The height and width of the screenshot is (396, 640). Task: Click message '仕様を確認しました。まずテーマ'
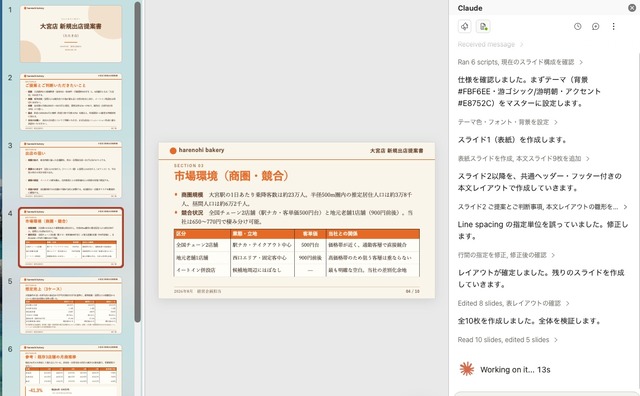pos(529,91)
